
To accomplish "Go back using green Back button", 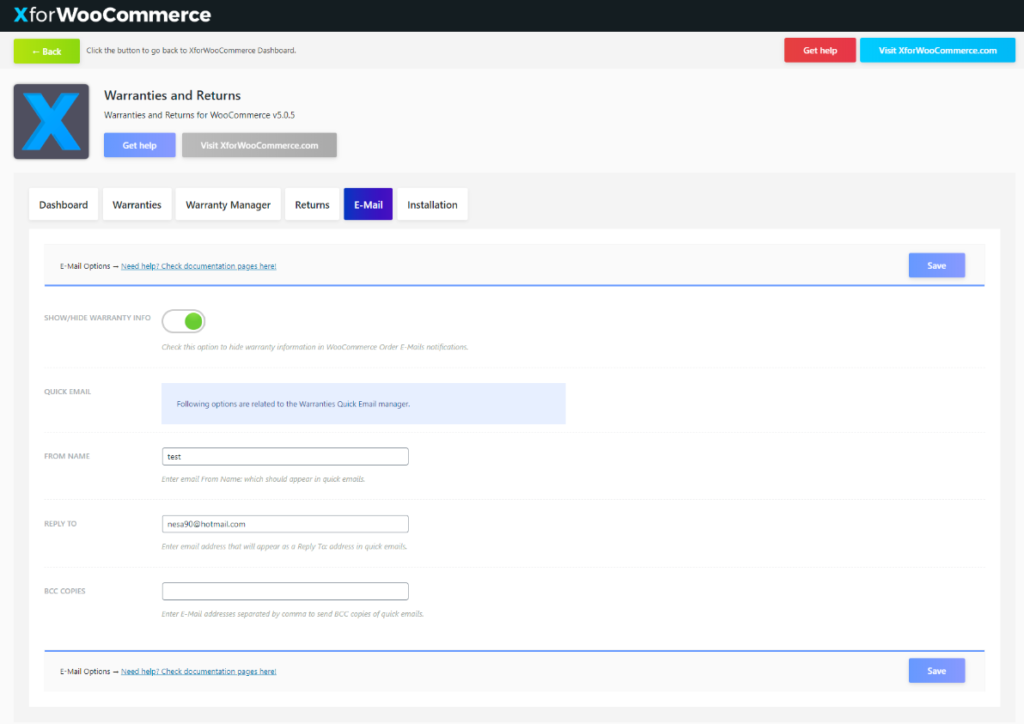I will [46, 51].
